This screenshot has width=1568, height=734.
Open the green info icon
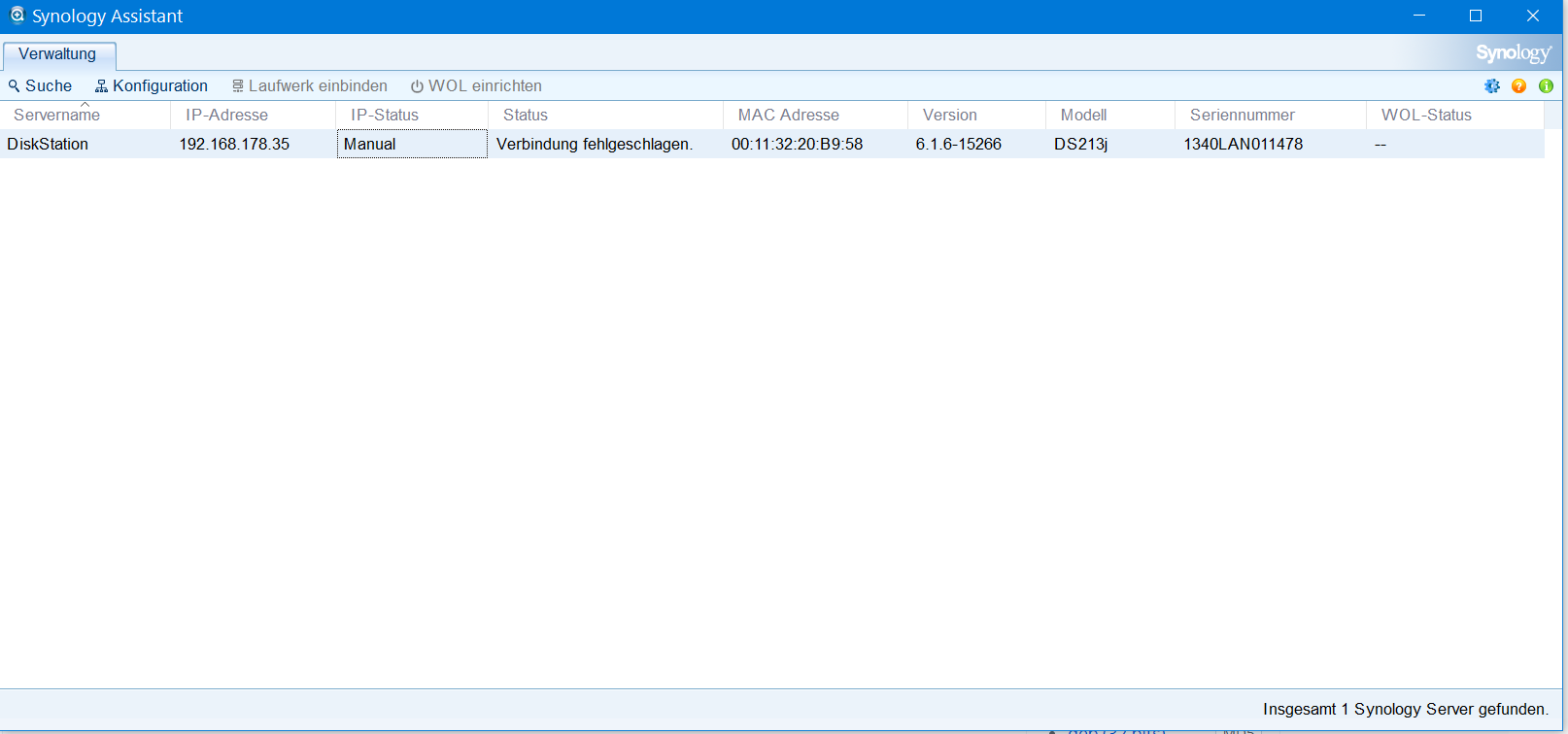[1546, 86]
